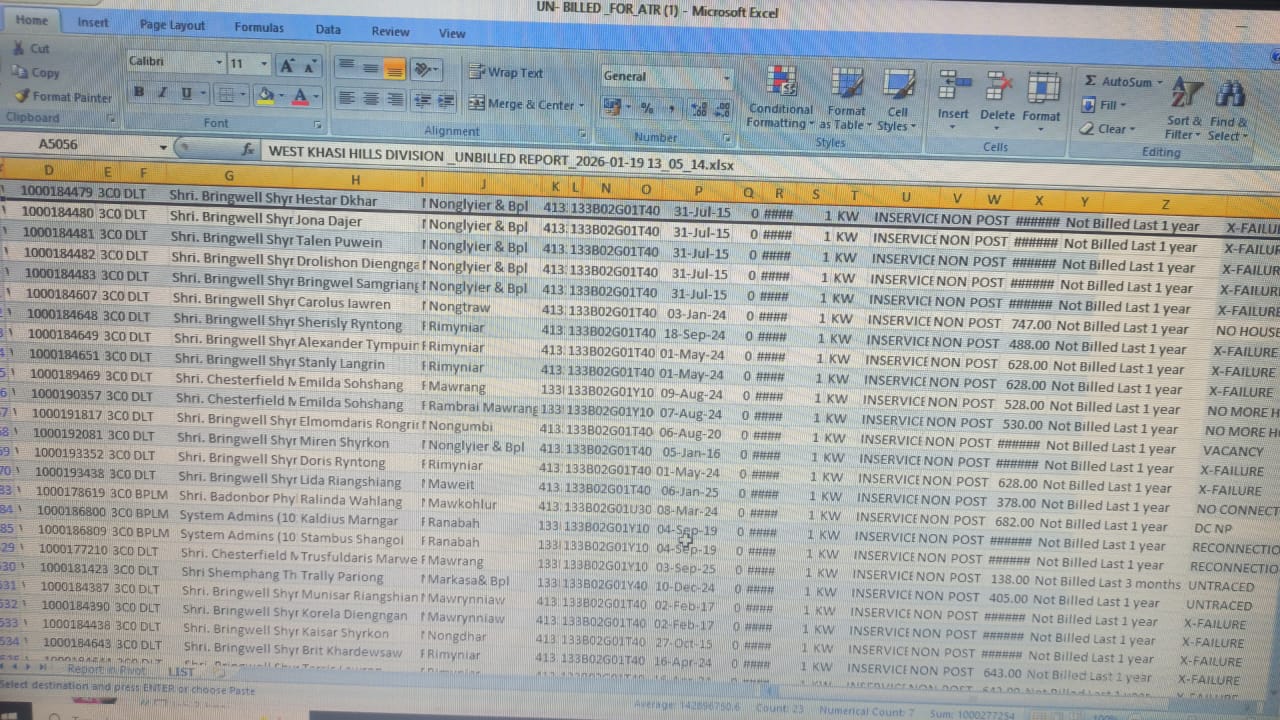Open the Calibri font name dropdown
Screen dimensions: 1280x720
click(219, 64)
